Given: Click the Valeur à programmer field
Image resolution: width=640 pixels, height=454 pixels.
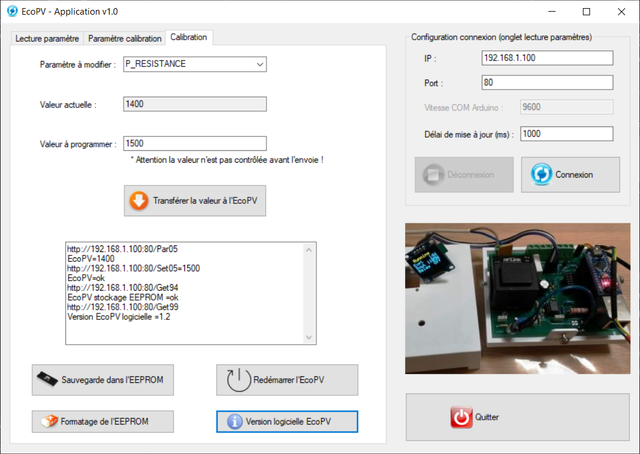Looking at the screenshot, I should (195, 143).
